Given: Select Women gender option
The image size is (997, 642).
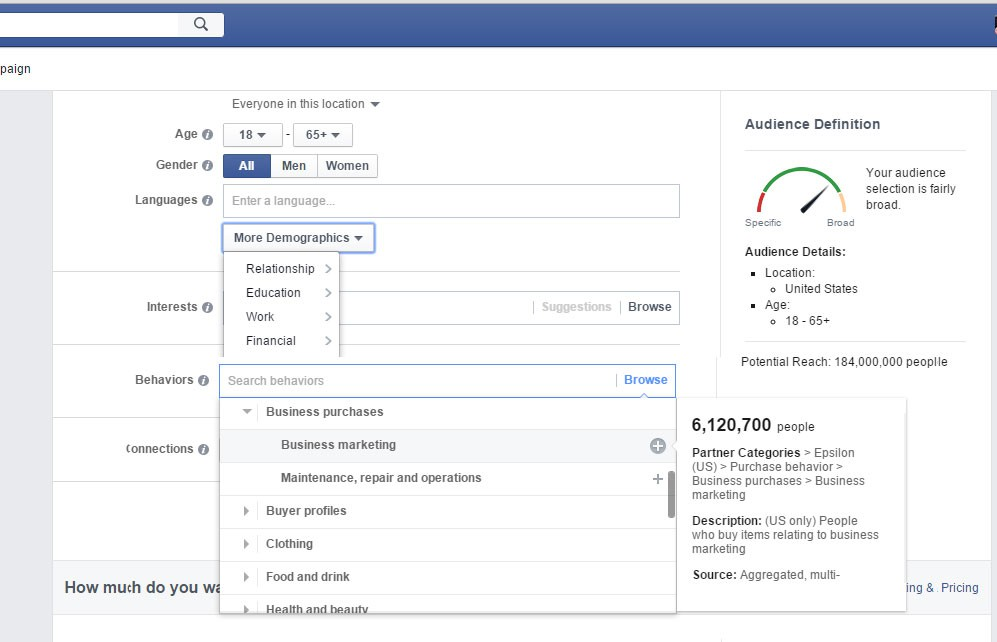Looking at the screenshot, I should (347, 166).
